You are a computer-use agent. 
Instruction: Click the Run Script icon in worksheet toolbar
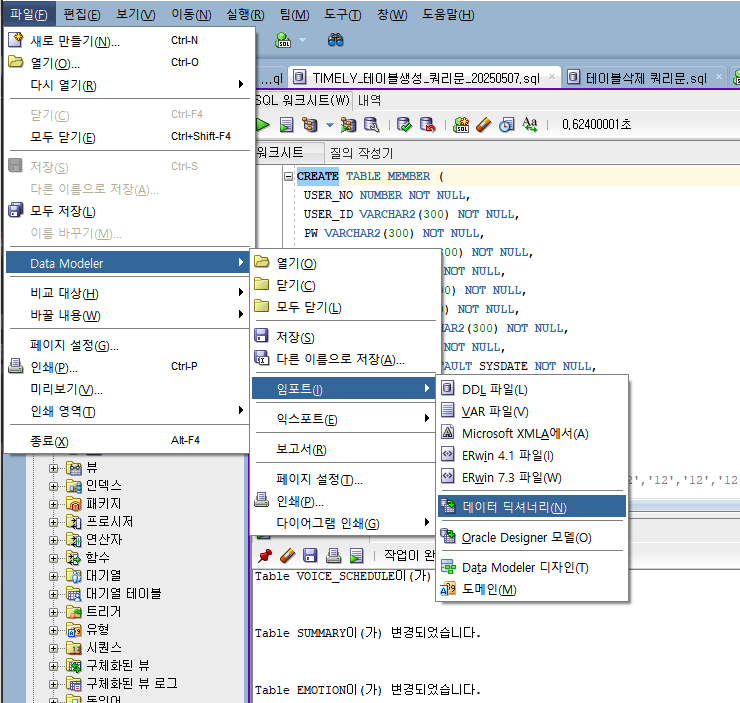click(286, 125)
